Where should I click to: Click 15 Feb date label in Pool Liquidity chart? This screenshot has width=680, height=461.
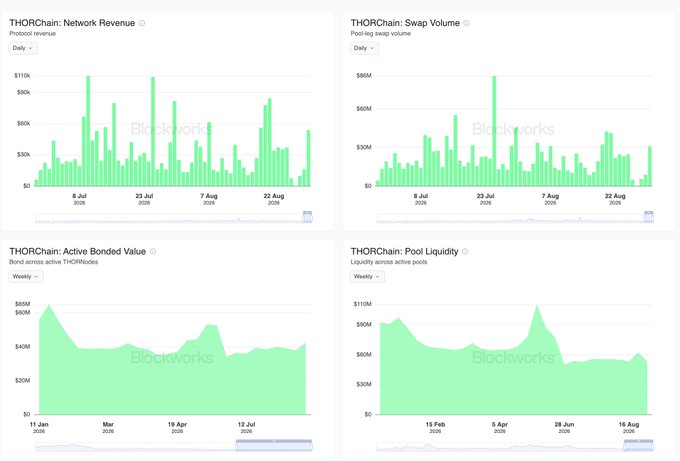pos(435,425)
